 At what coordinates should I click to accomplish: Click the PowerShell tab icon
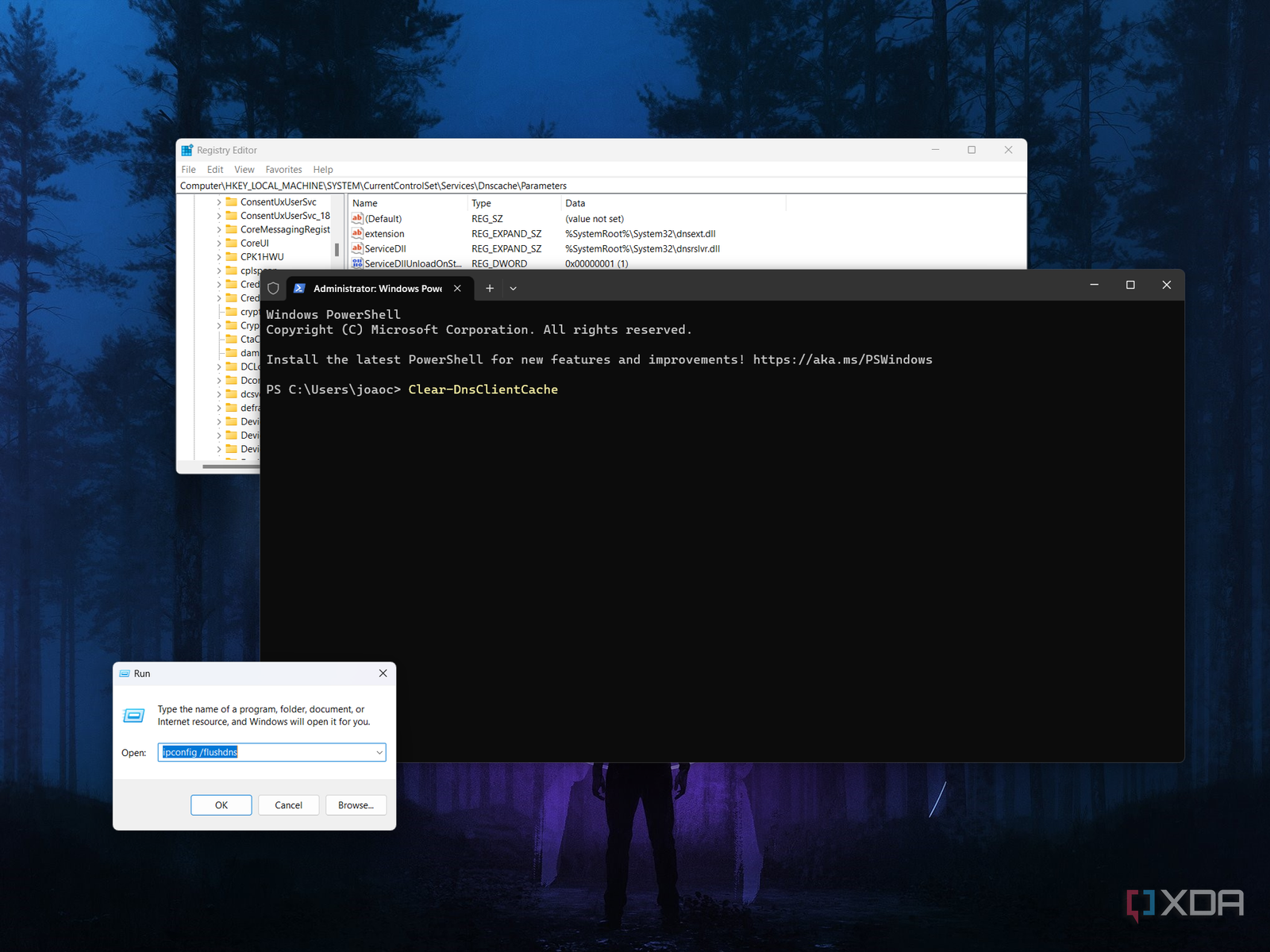[x=299, y=289]
